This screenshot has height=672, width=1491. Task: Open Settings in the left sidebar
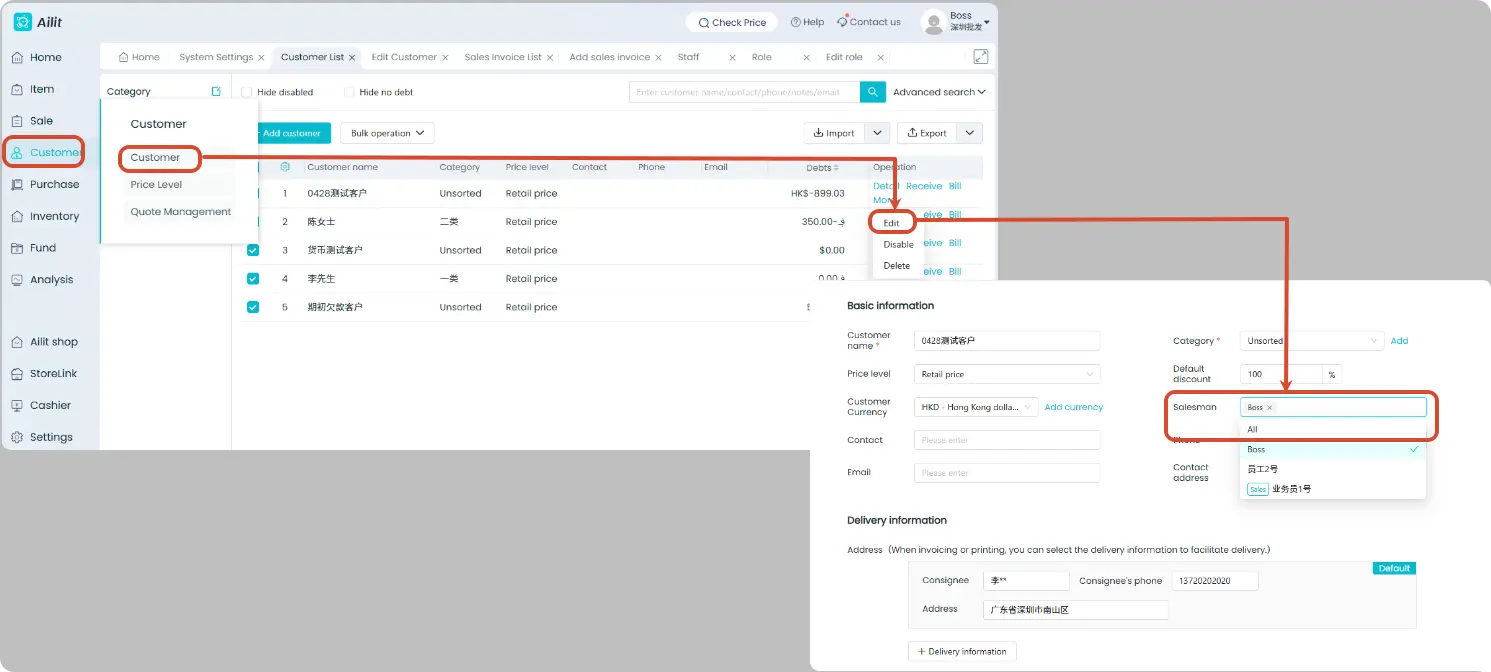(42, 437)
